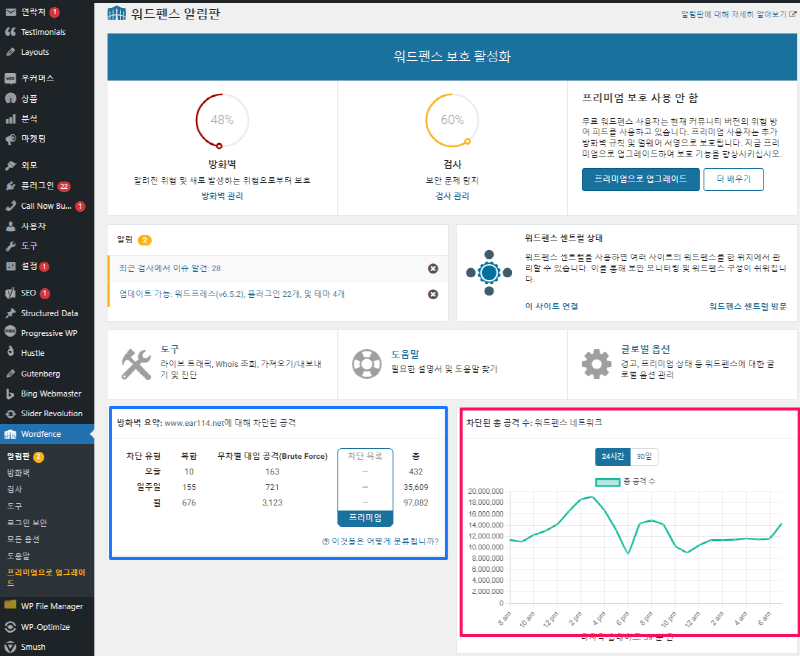Viewport: 800px width, 656px height.
Task: Click the 도구 crossed-tools icon in main panel
Action: (x=136, y=364)
